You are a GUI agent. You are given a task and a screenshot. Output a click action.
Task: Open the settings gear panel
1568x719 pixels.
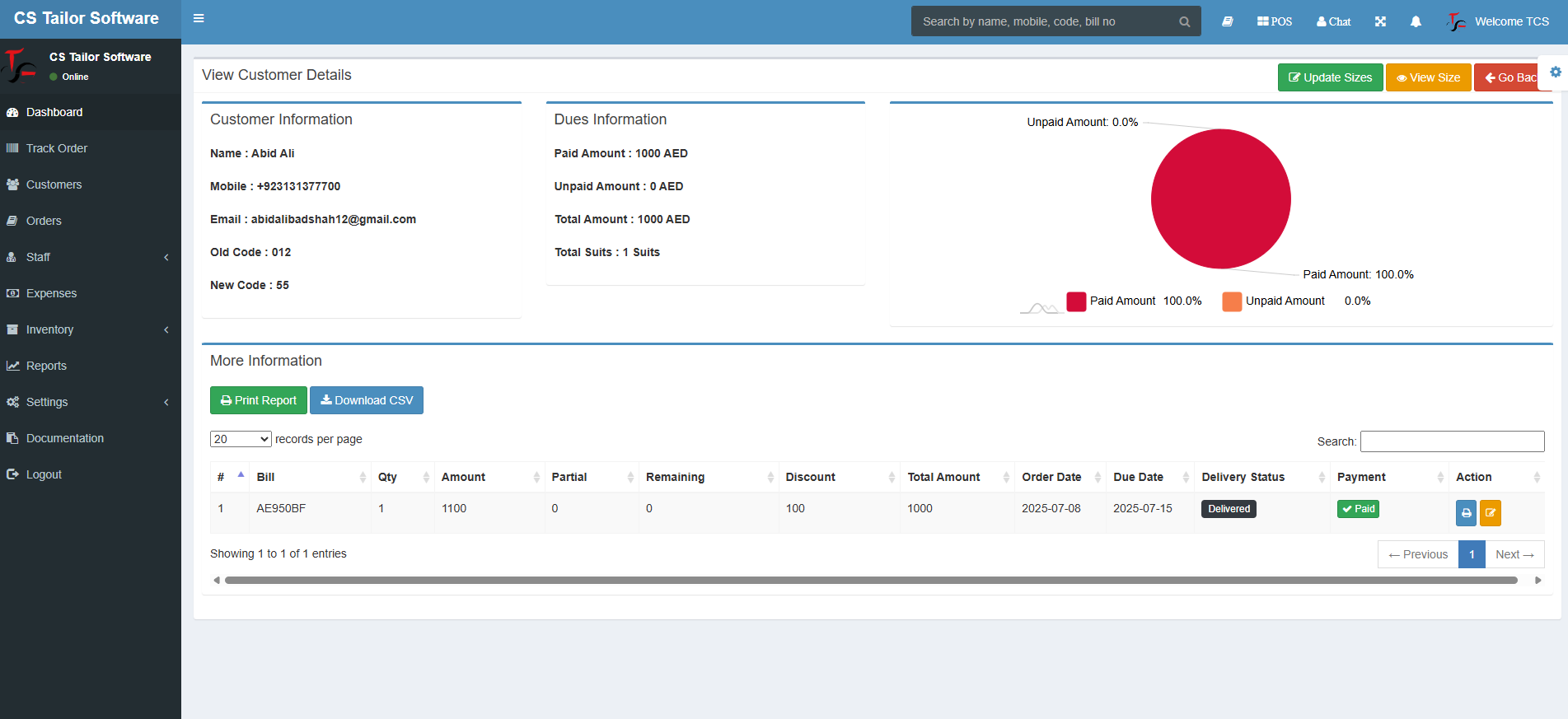[x=1555, y=72]
